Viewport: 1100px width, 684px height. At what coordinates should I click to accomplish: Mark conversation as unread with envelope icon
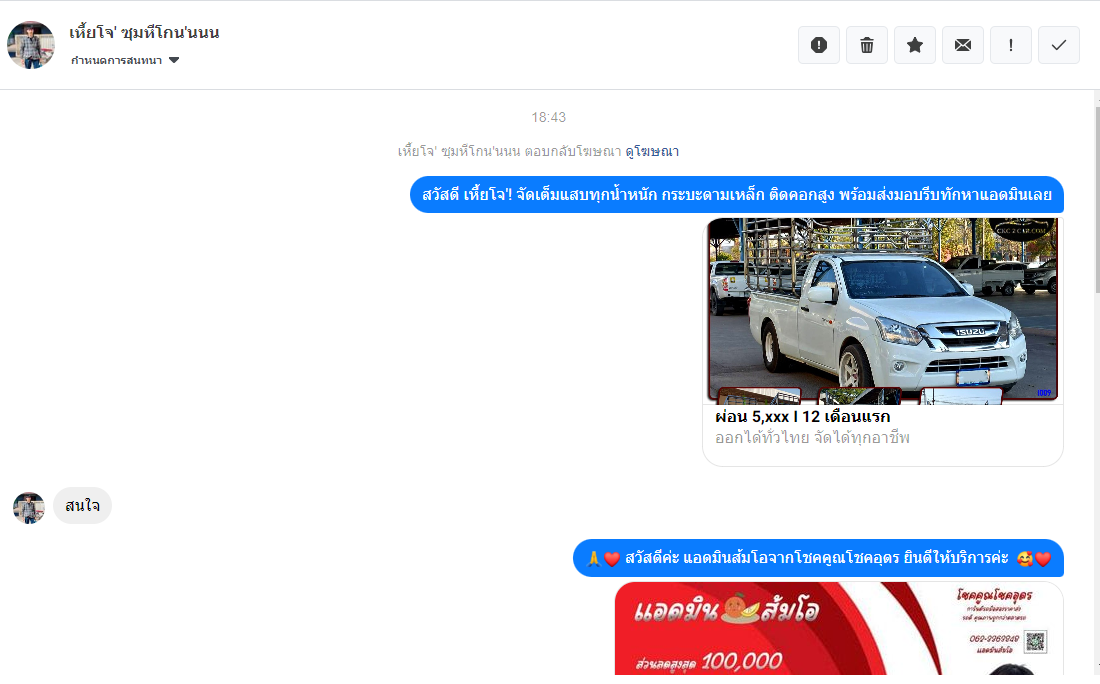pos(962,46)
